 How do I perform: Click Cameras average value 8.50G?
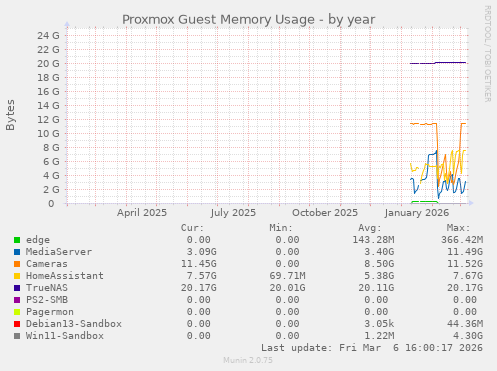click(379, 264)
